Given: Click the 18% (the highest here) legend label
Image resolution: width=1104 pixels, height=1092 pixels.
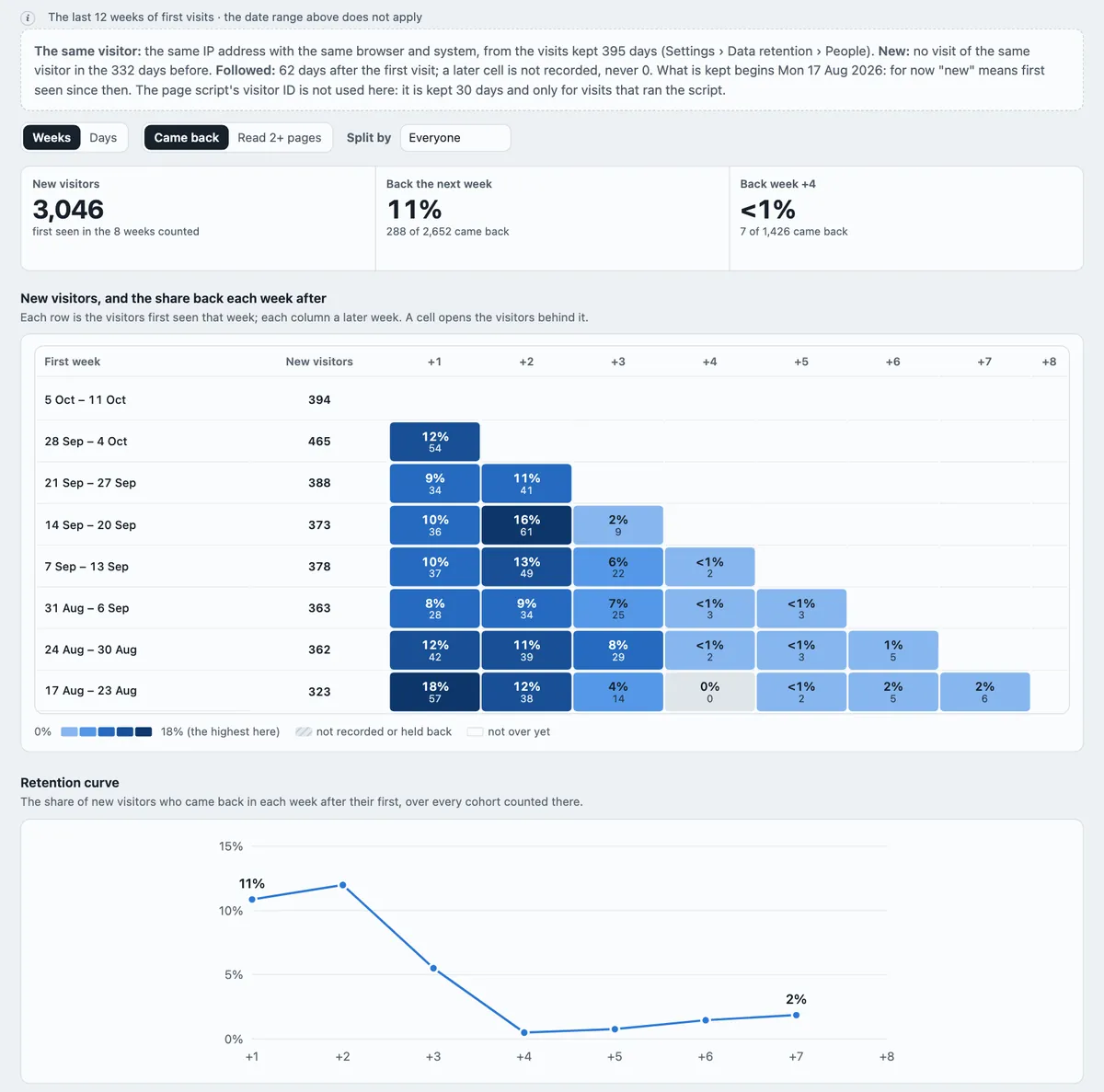Looking at the screenshot, I should pyautogui.click(x=220, y=732).
